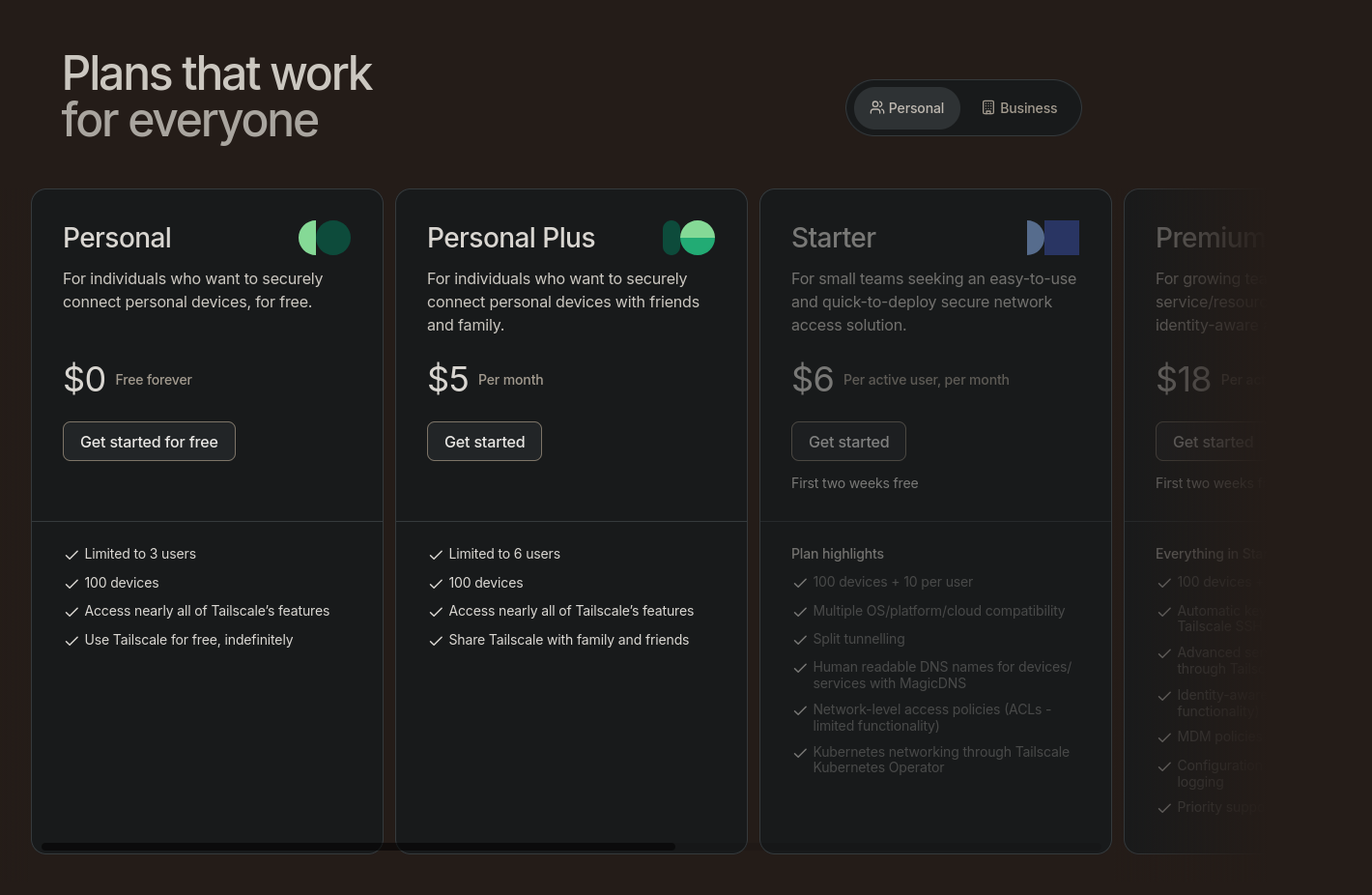Click the $0 Free forever price
The width and height of the screenshot is (1372, 895).
(128, 379)
